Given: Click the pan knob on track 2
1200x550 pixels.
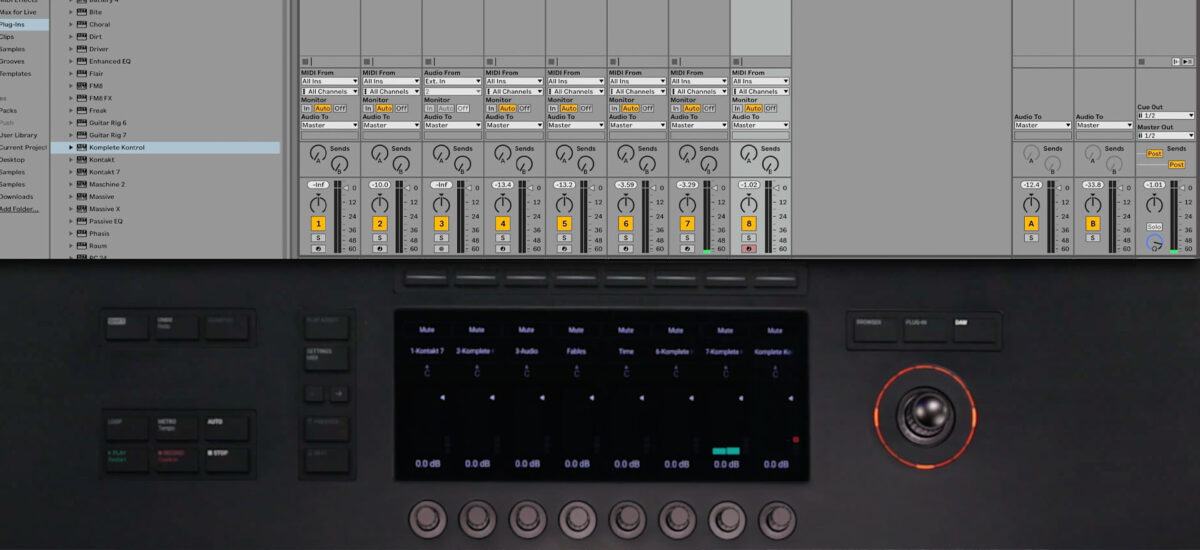Looking at the screenshot, I should point(380,203).
